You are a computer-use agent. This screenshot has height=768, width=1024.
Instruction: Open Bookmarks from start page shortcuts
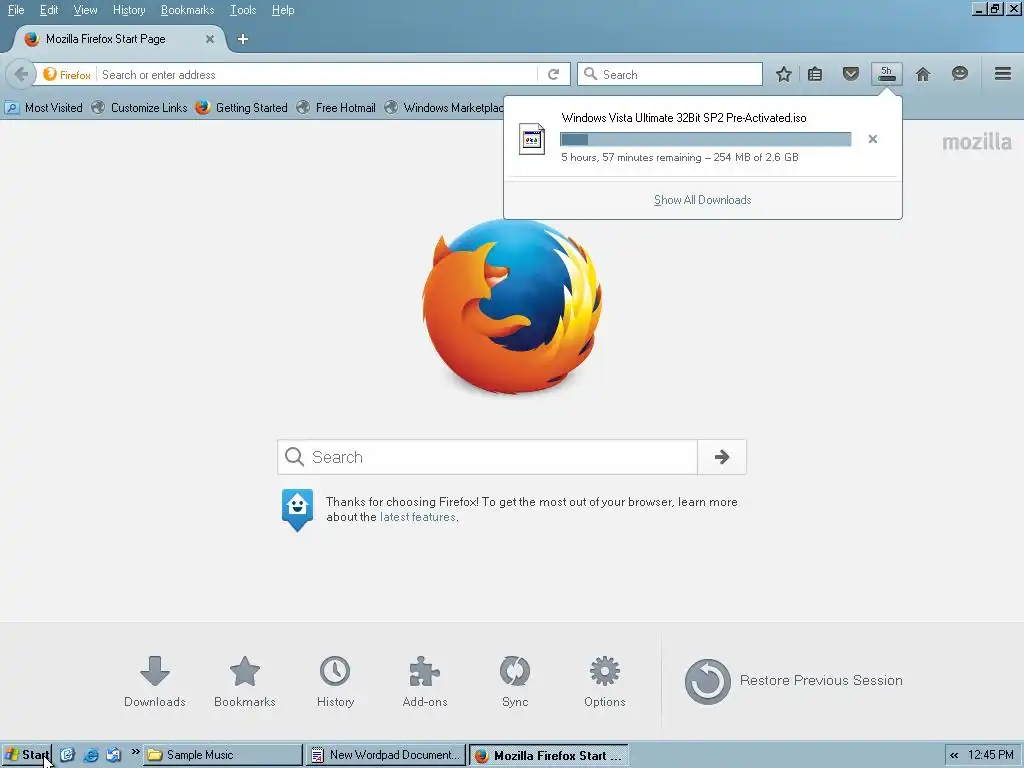[245, 682]
